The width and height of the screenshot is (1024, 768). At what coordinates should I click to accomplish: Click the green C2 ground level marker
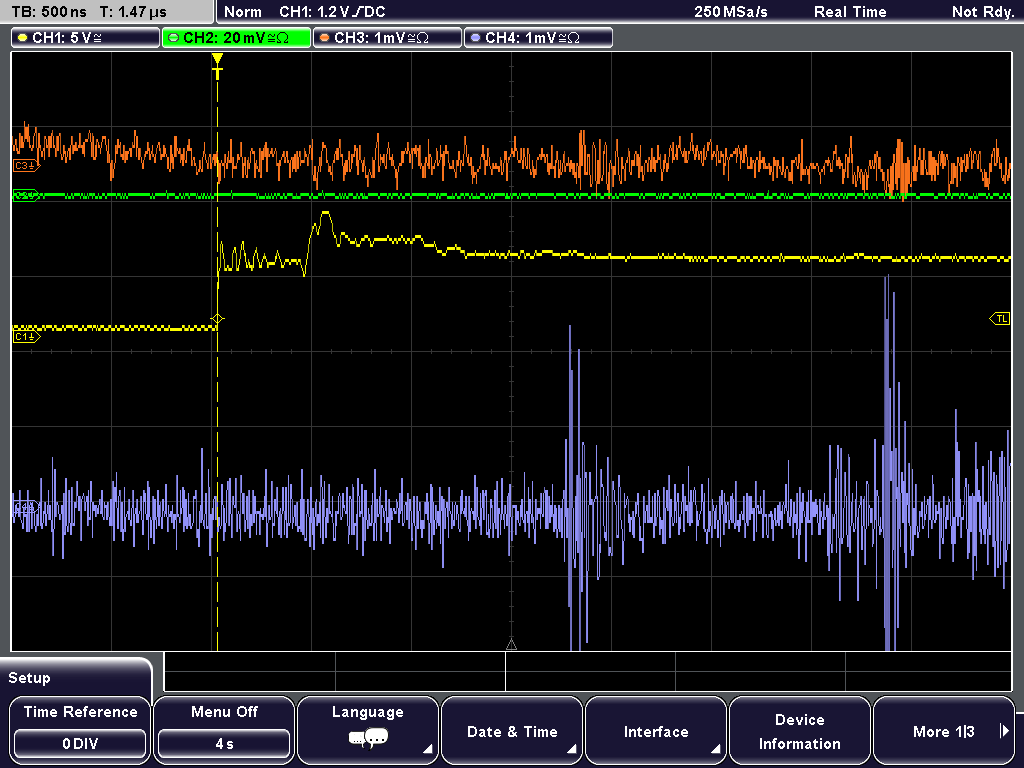click(27, 195)
